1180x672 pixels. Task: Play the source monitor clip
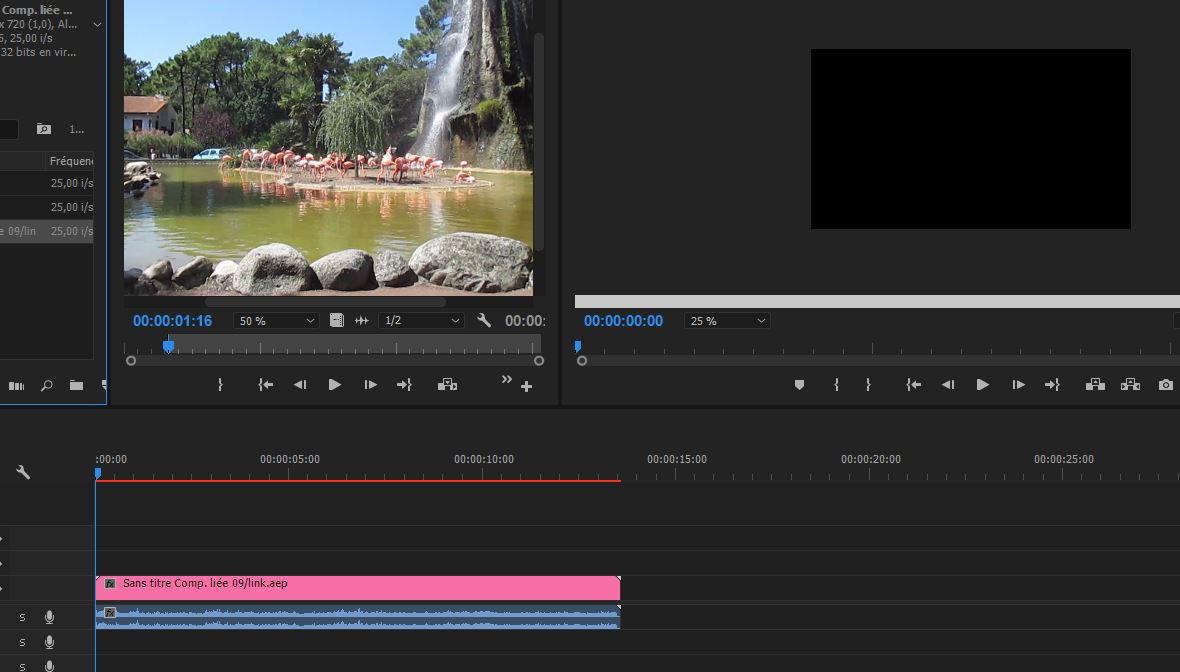pyautogui.click(x=335, y=385)
